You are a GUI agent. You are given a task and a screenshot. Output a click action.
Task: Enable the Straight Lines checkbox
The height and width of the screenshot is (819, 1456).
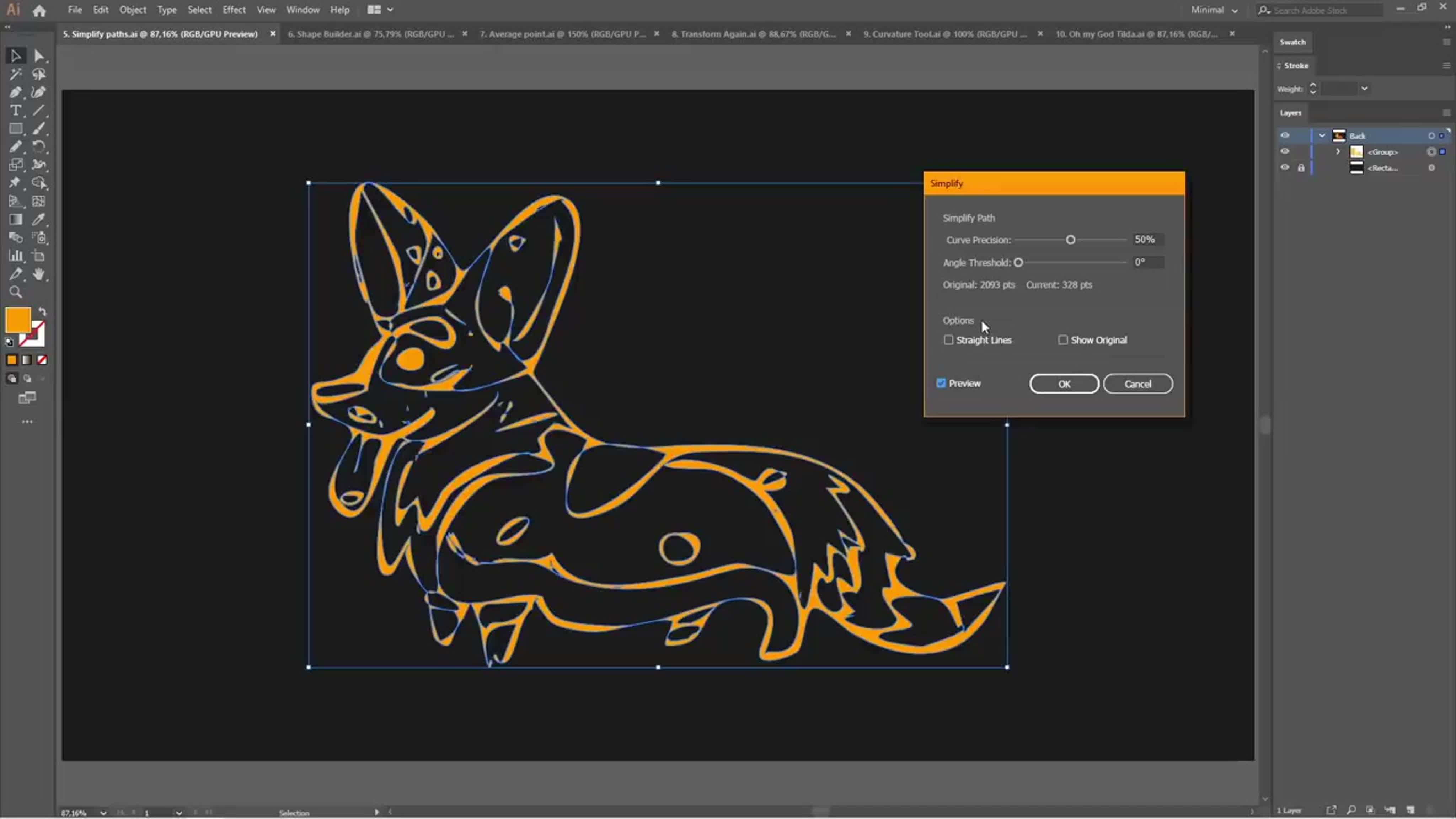(948, 340)
